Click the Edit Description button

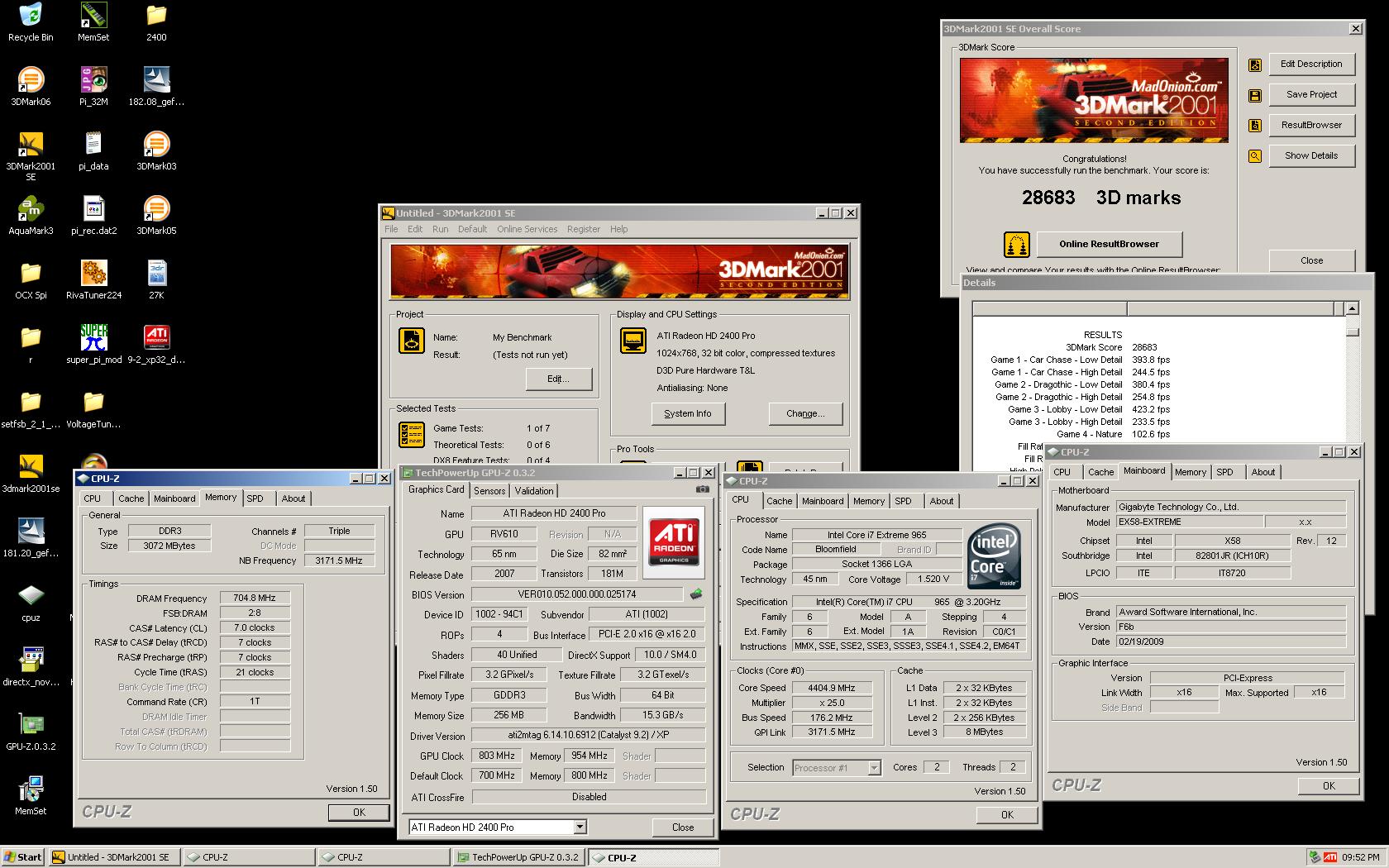pyautogui.click(x=1311, y=64)
